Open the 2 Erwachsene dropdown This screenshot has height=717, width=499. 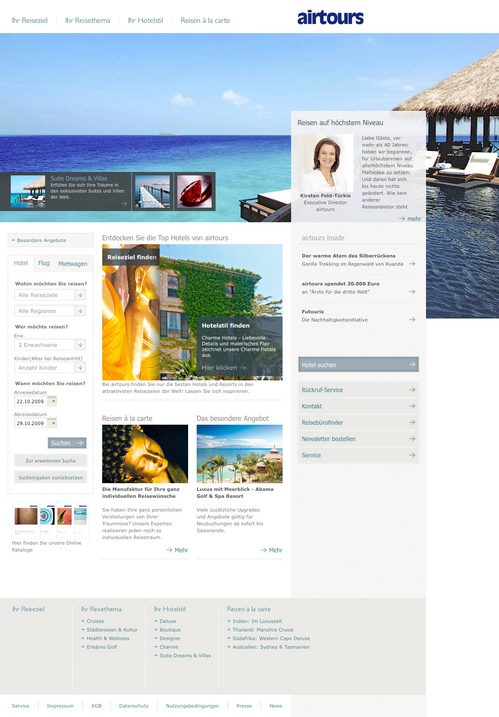pyautogui.click(x=80, y=345)
